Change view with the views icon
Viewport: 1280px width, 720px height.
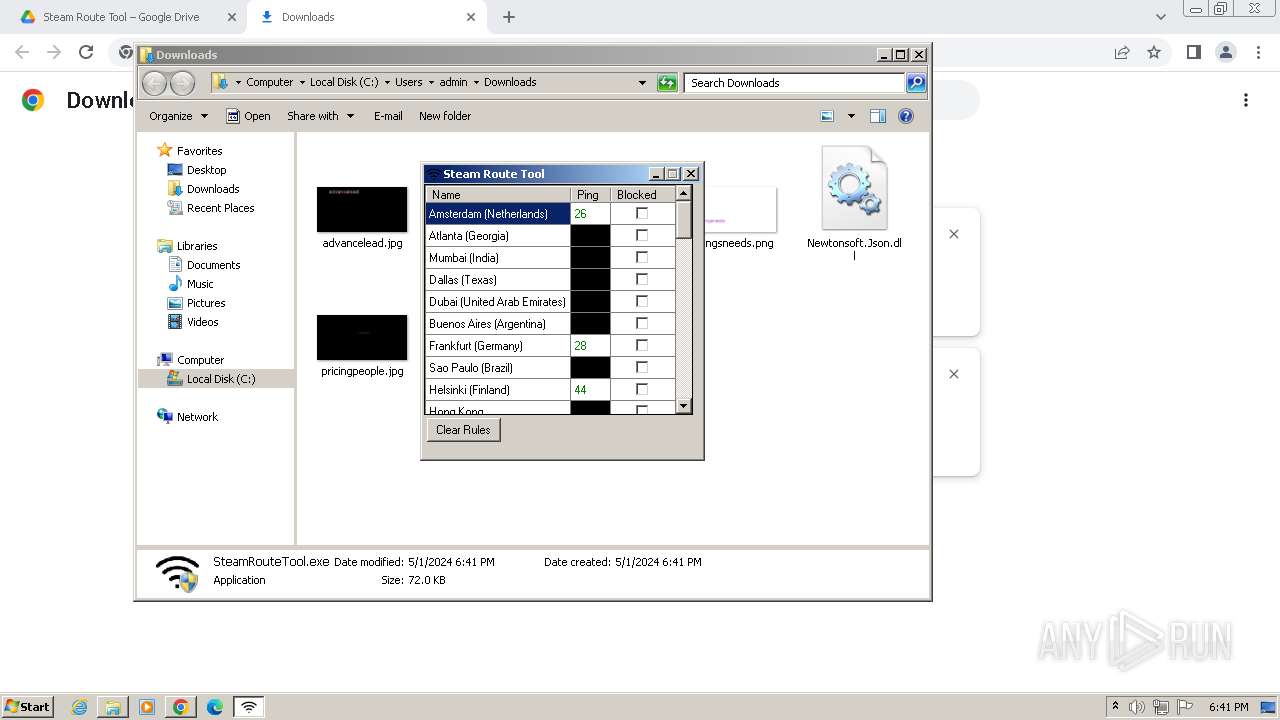(x=827, y=116)
